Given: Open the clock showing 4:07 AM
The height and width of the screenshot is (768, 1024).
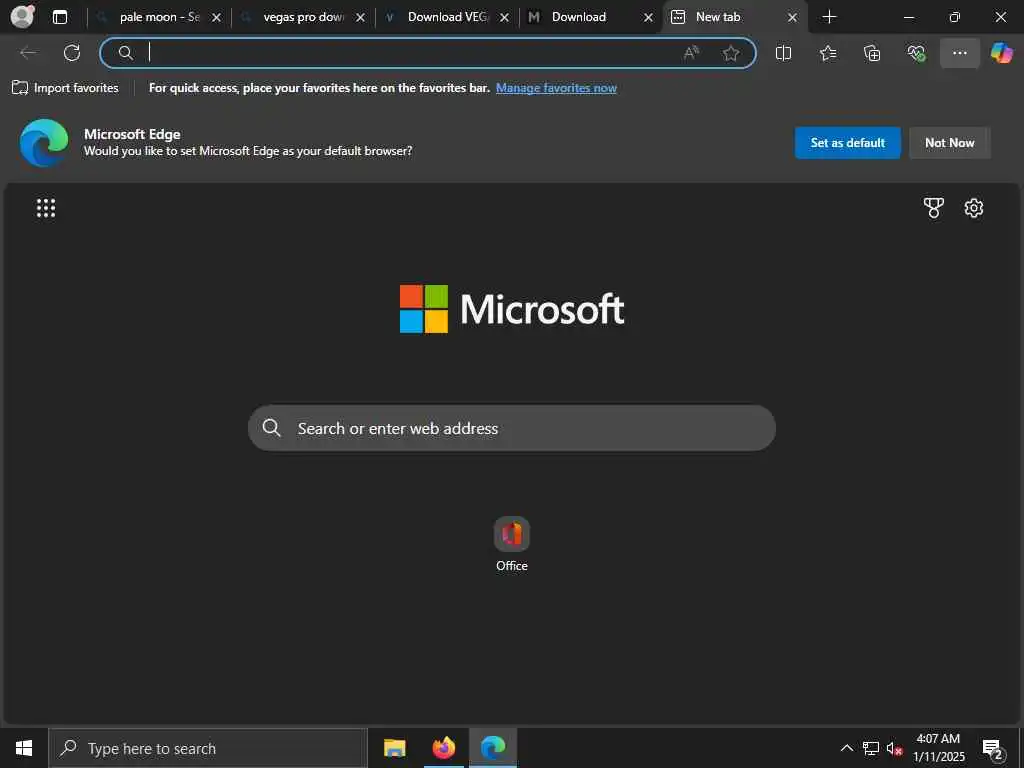Looking at the screenshot, I should pos(938,748).
